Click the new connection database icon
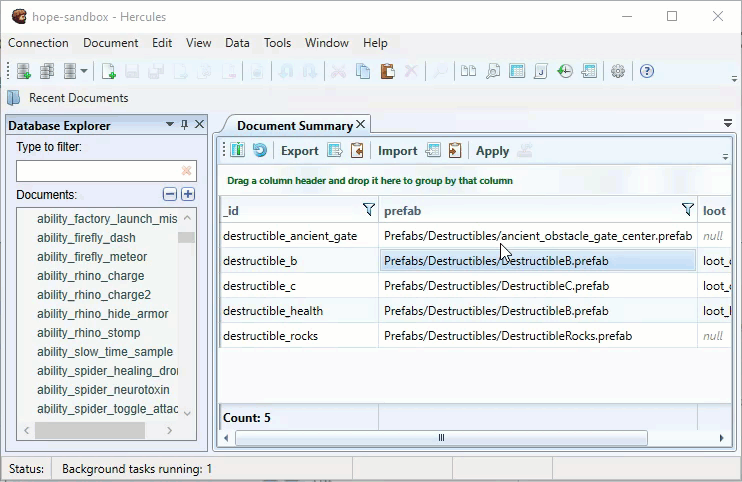Screen dimensions: 742x482 click(23, 71)
